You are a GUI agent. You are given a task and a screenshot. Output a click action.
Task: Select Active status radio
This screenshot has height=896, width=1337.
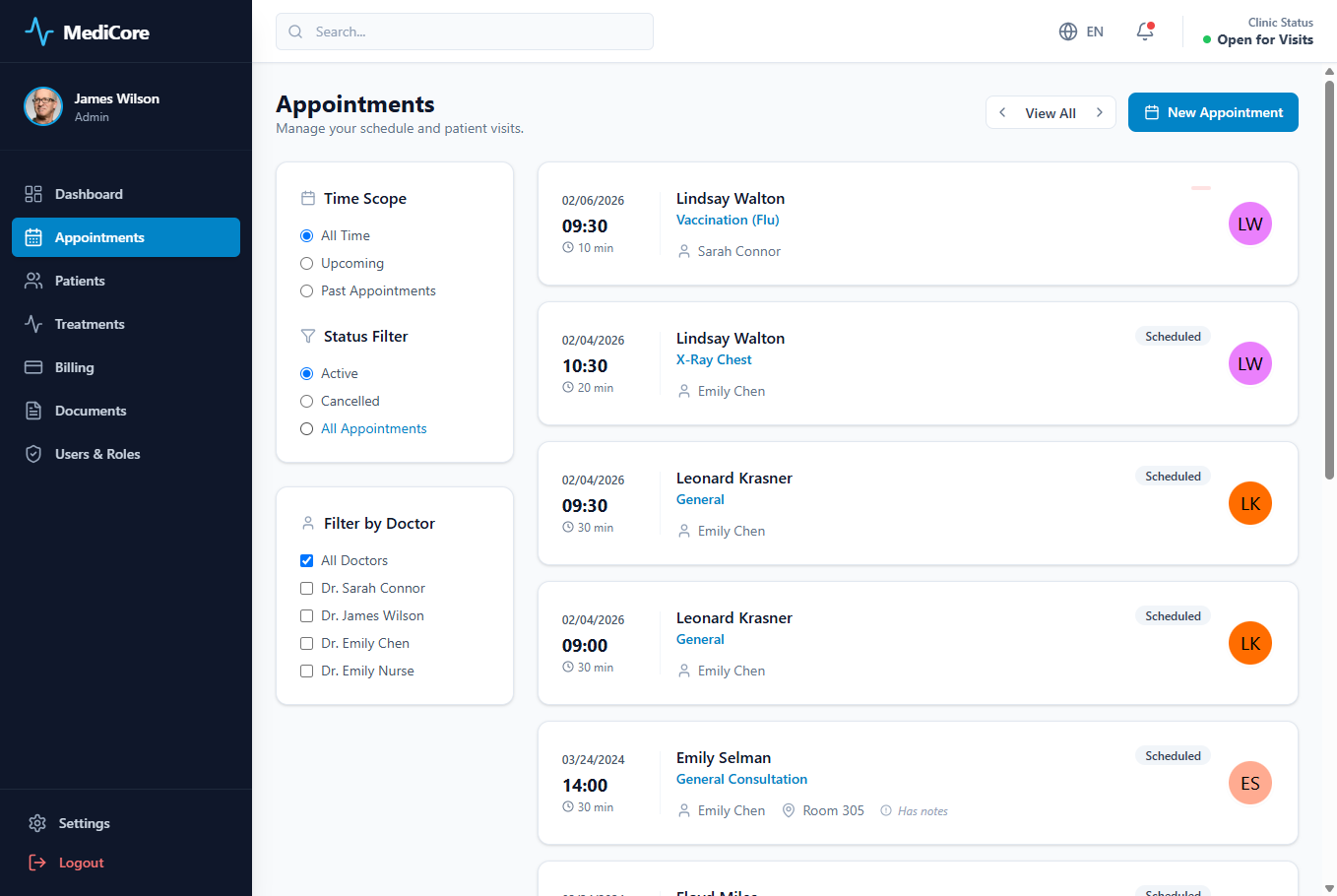pos(306,373)
